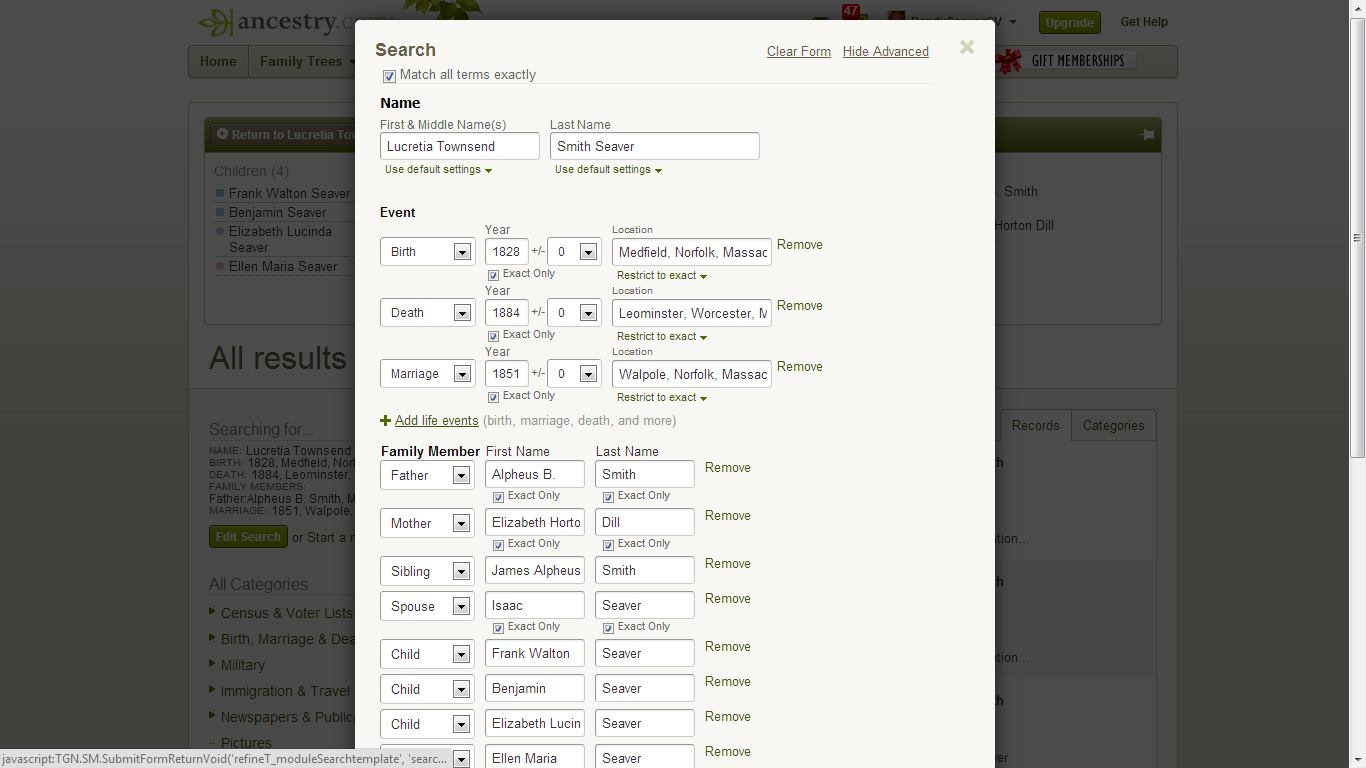Toggle Exact Only under Spouse first name Isaac

(498, 628)
